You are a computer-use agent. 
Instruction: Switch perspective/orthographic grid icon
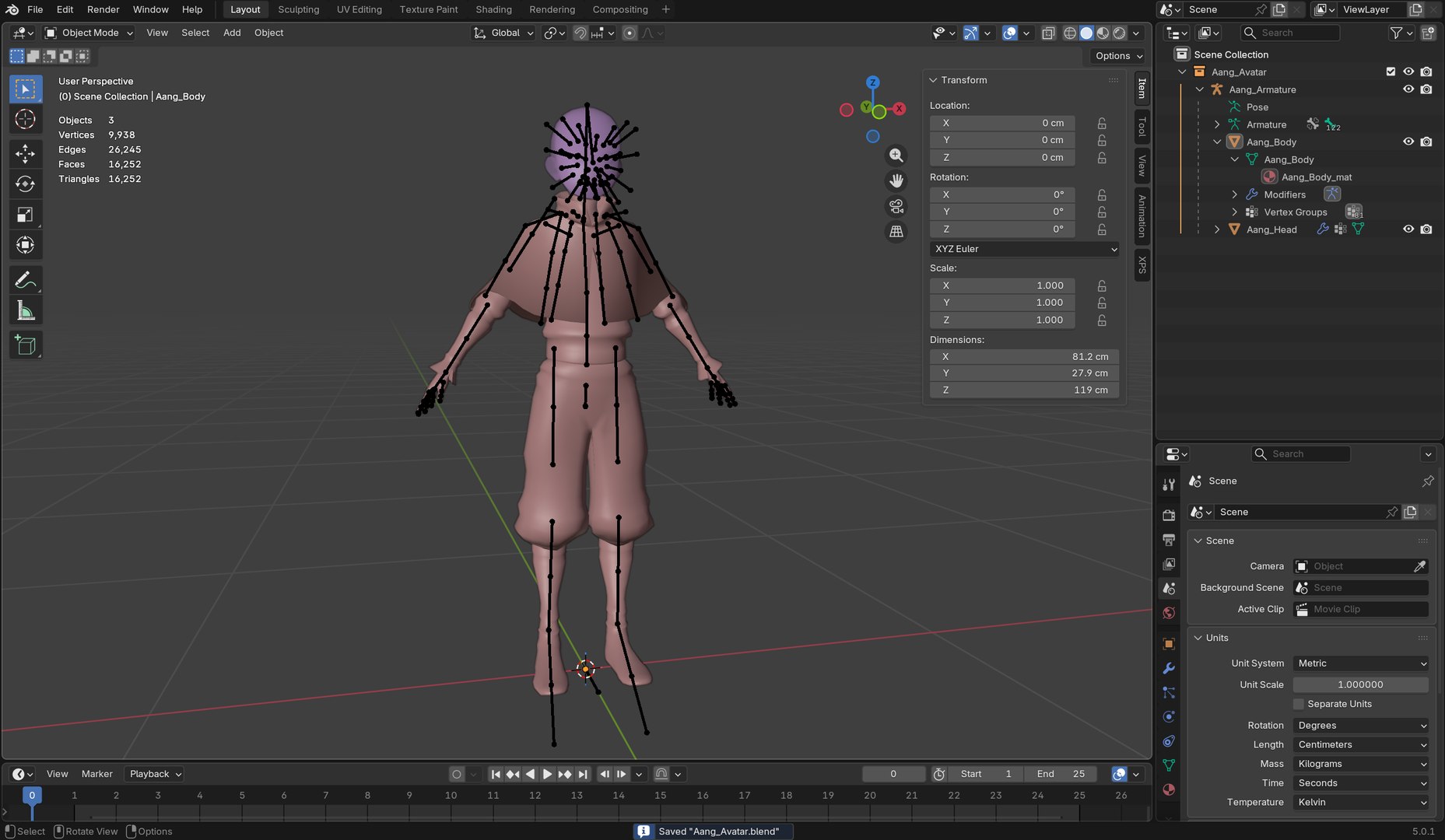pyautogui.click(x=896, y=232)
